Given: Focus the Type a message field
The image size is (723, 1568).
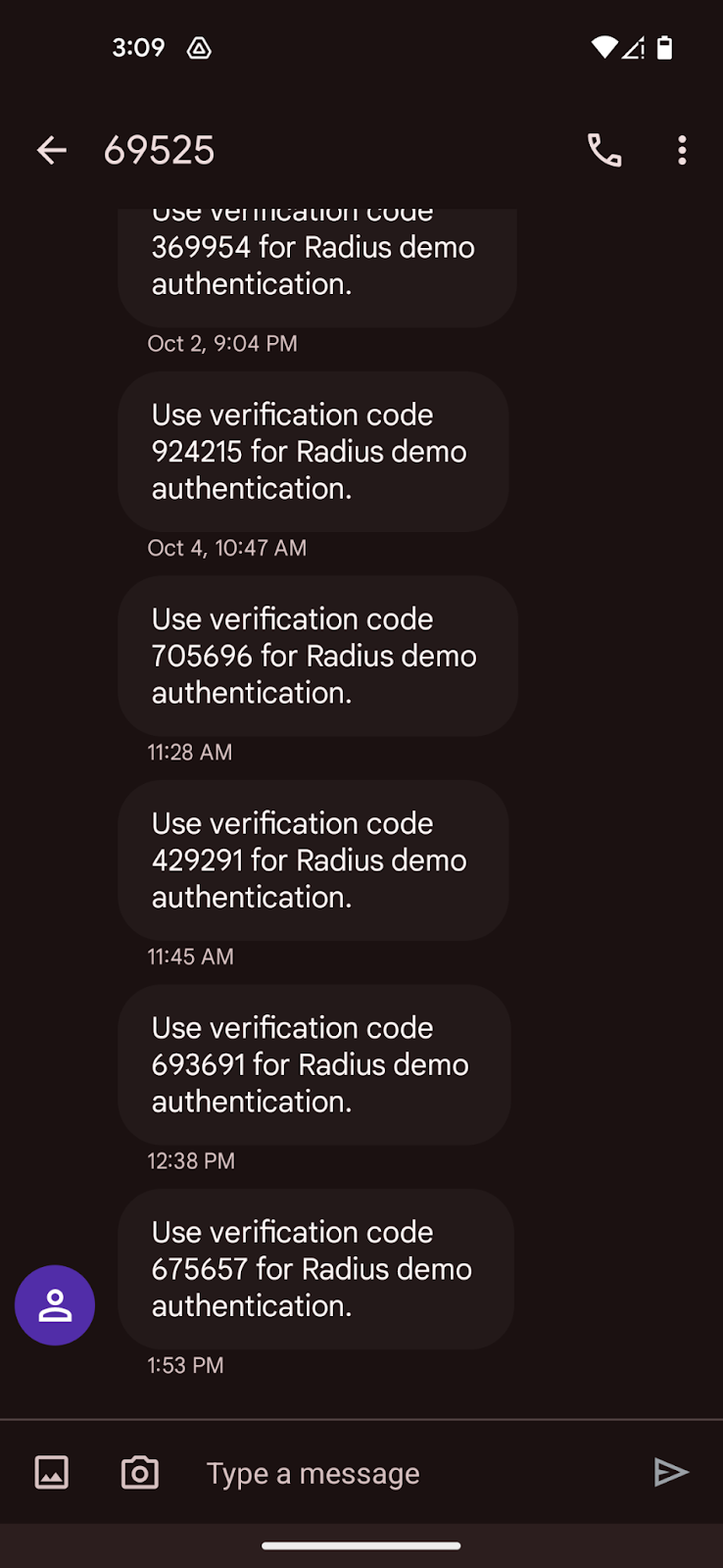Looking at the screenshot, I should point(411,1473).
